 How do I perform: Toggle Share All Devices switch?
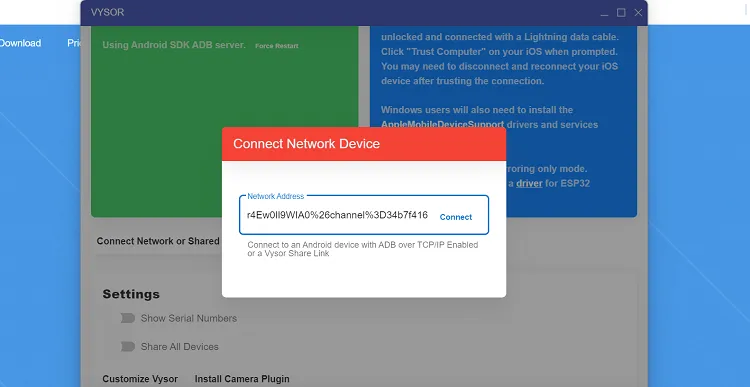(128, 346)
